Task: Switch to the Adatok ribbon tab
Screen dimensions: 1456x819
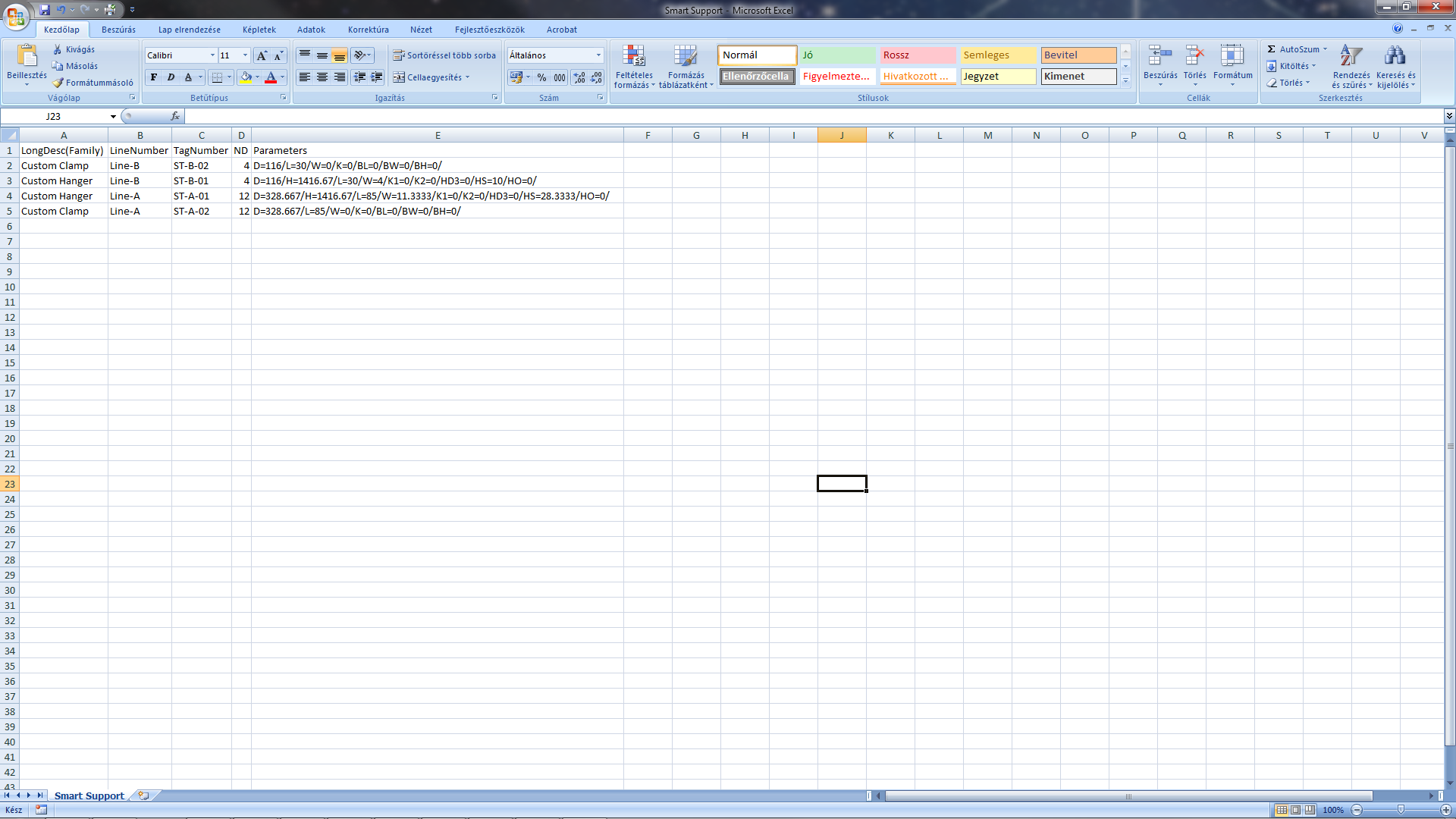Action: click(x=311, y=30)
